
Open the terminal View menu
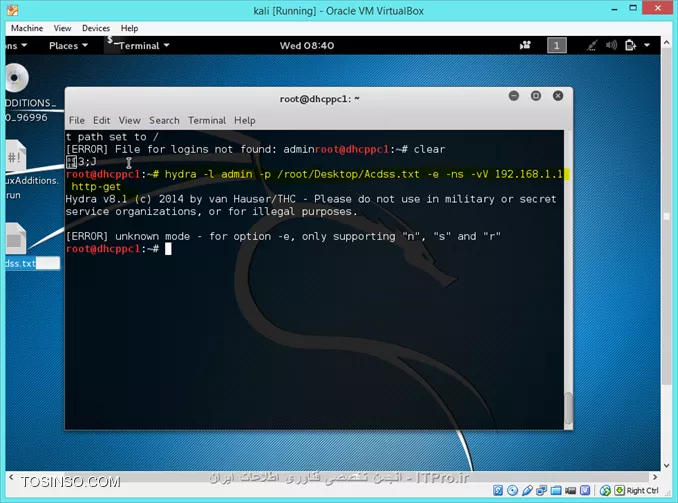tap(129, 120)
